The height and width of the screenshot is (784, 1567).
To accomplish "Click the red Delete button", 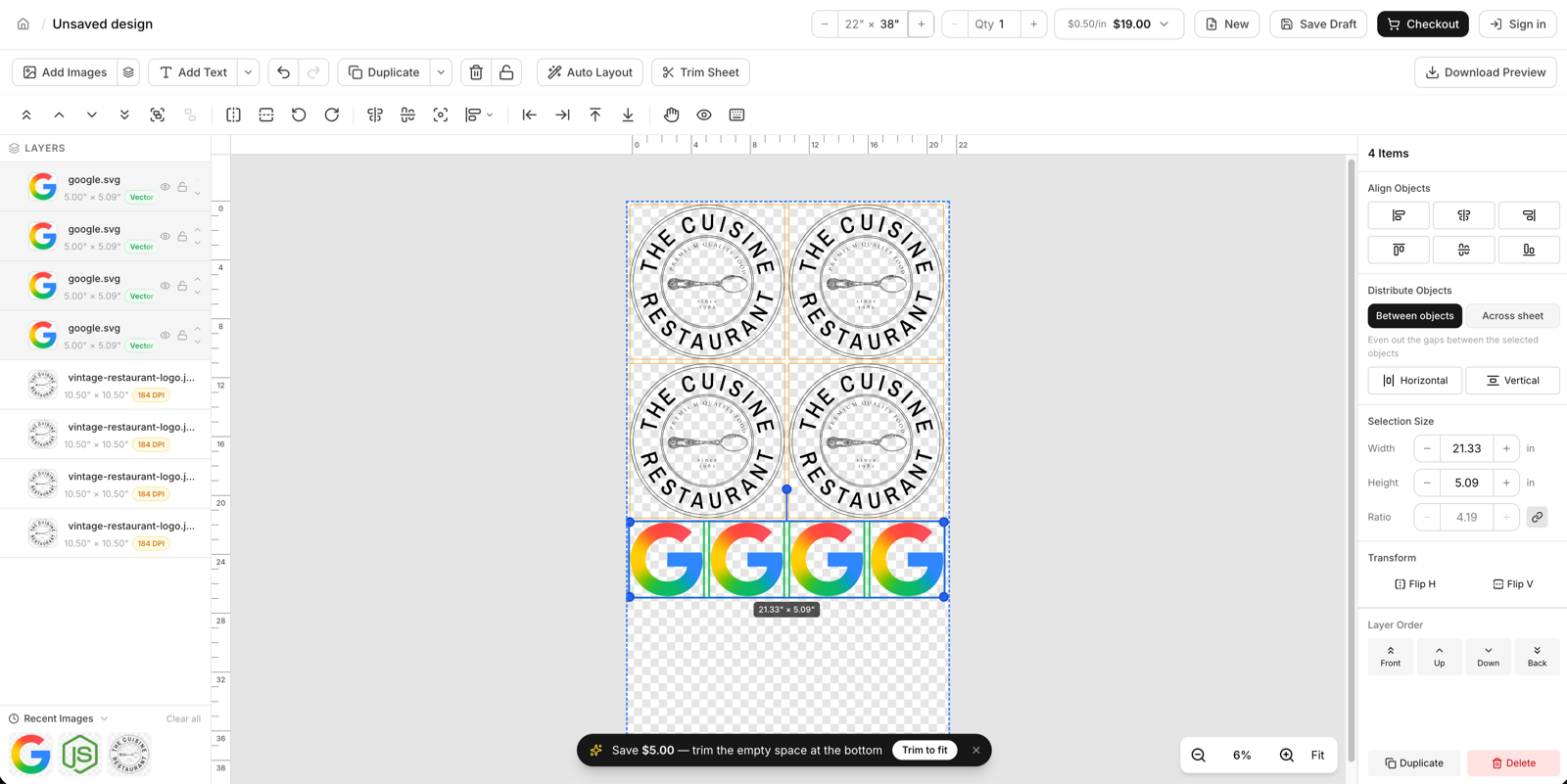I will pyautogui.click(x=1513, y=763).
